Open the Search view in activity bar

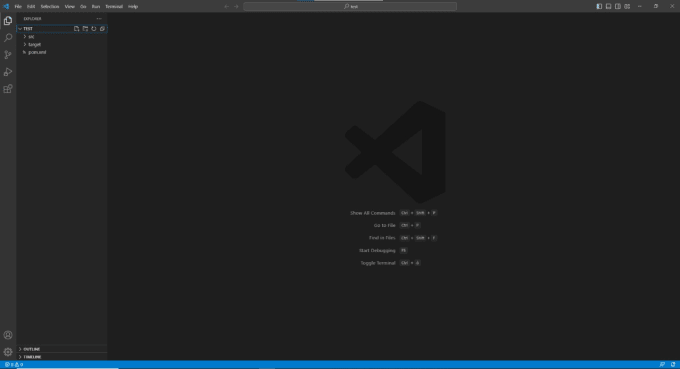tap(8, 38)
